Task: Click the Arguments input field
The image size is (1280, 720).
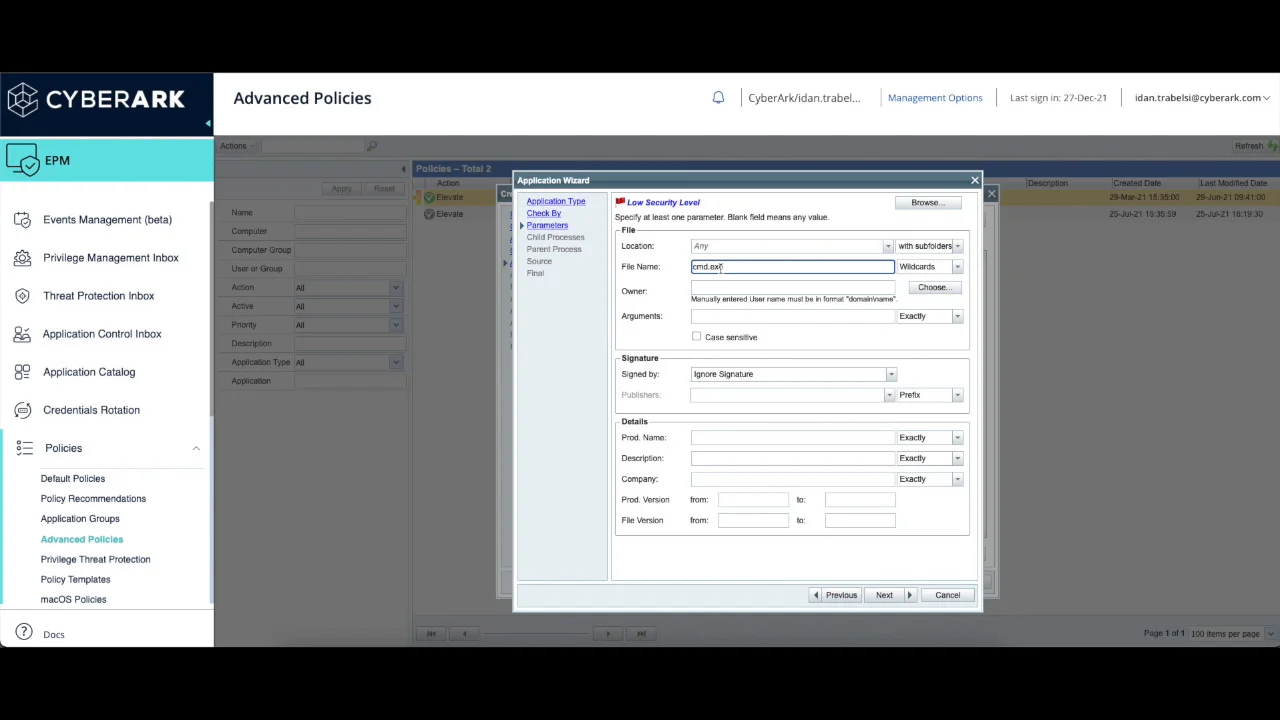Action: point(792,316)
